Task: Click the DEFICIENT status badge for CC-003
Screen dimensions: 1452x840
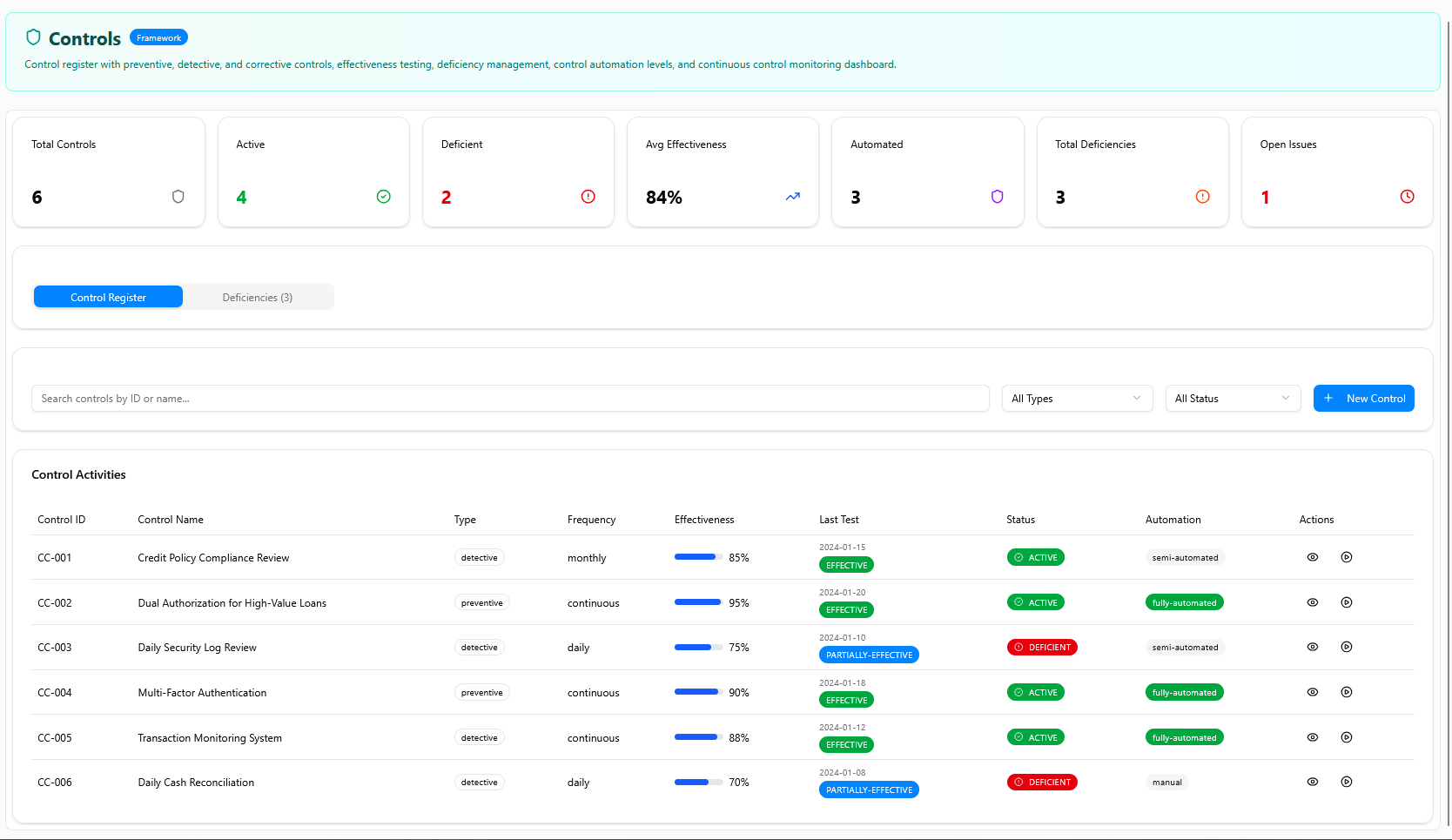Action: (1041, 648)
